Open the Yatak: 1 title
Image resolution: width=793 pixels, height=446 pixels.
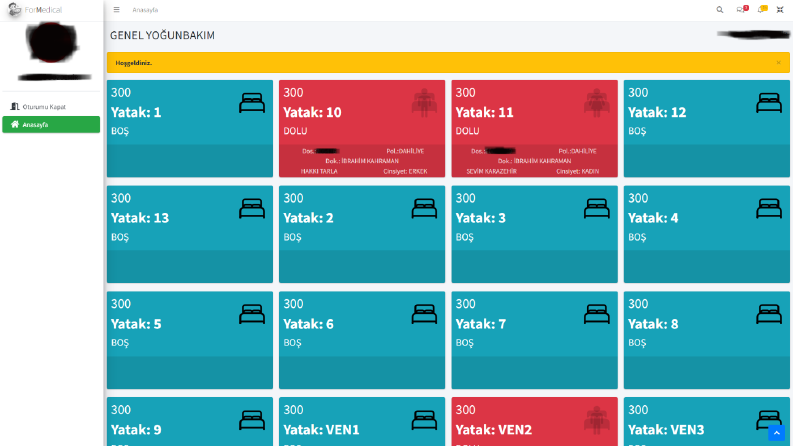[x=136, y=112]
